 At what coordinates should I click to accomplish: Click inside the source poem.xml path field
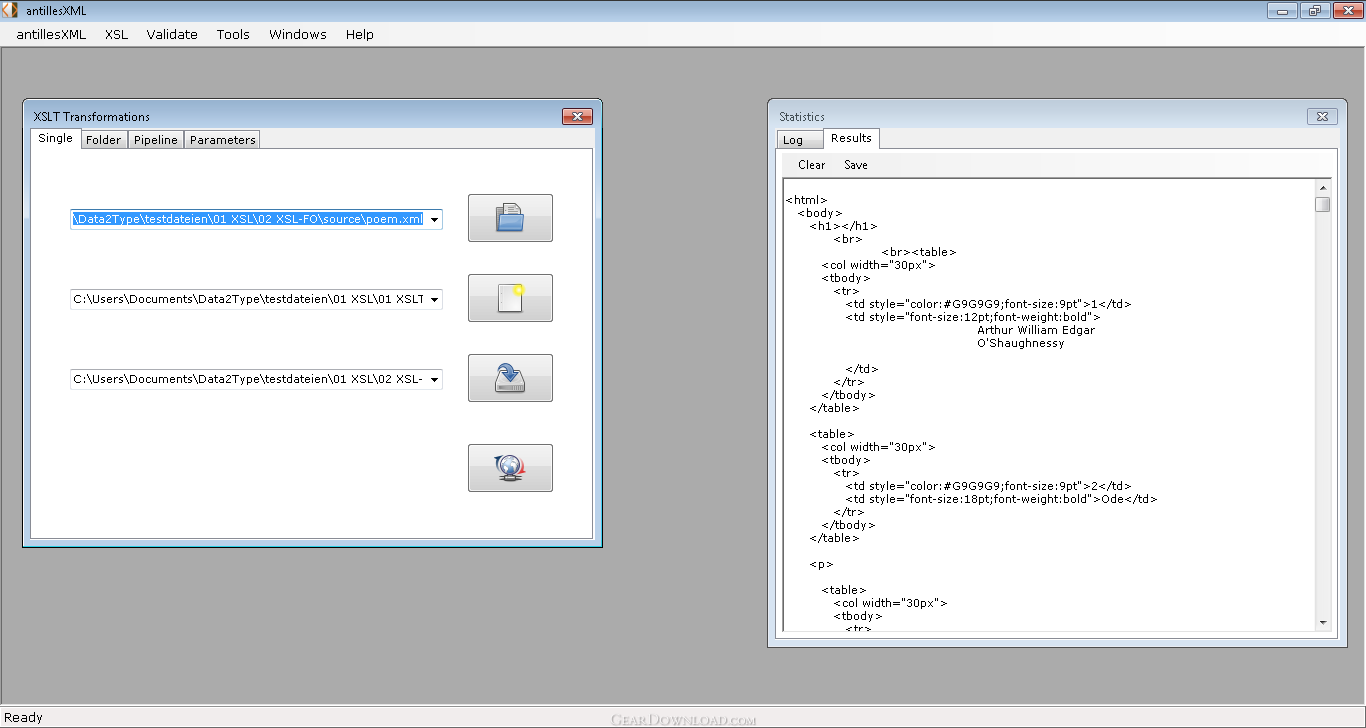coord(248,219)
